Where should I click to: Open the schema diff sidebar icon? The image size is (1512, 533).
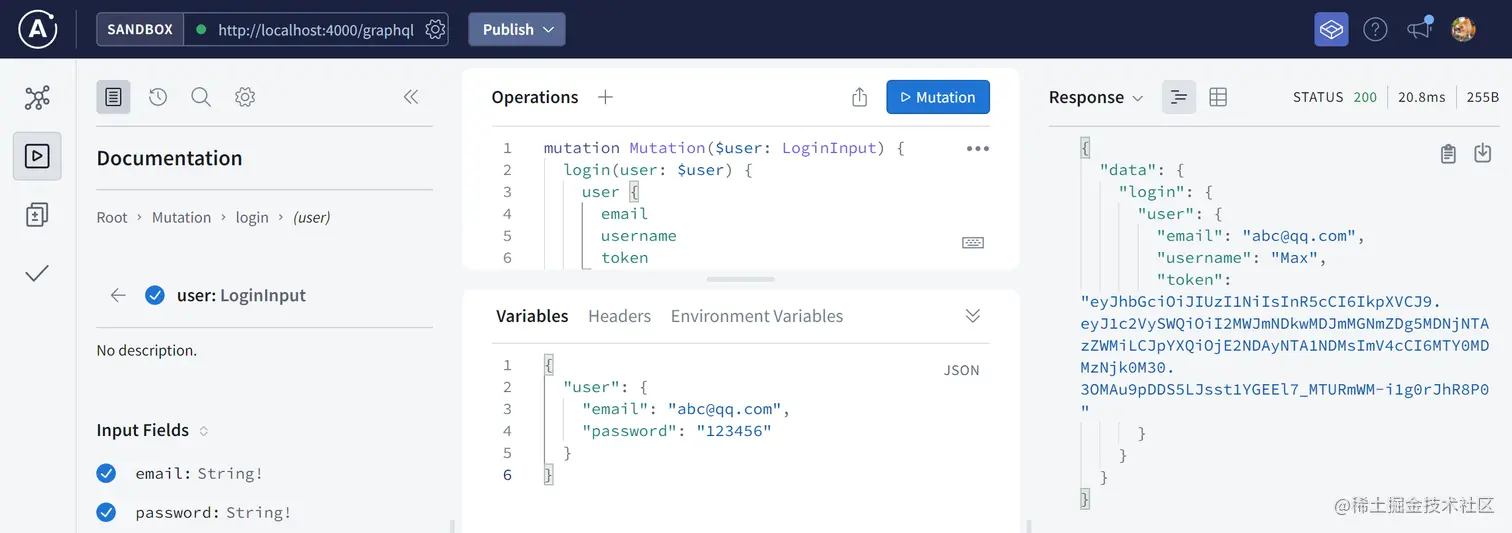coord(37,215)
